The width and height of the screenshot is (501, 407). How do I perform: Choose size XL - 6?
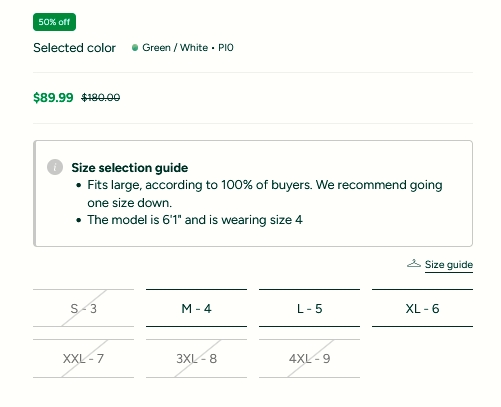click(422, 308)
